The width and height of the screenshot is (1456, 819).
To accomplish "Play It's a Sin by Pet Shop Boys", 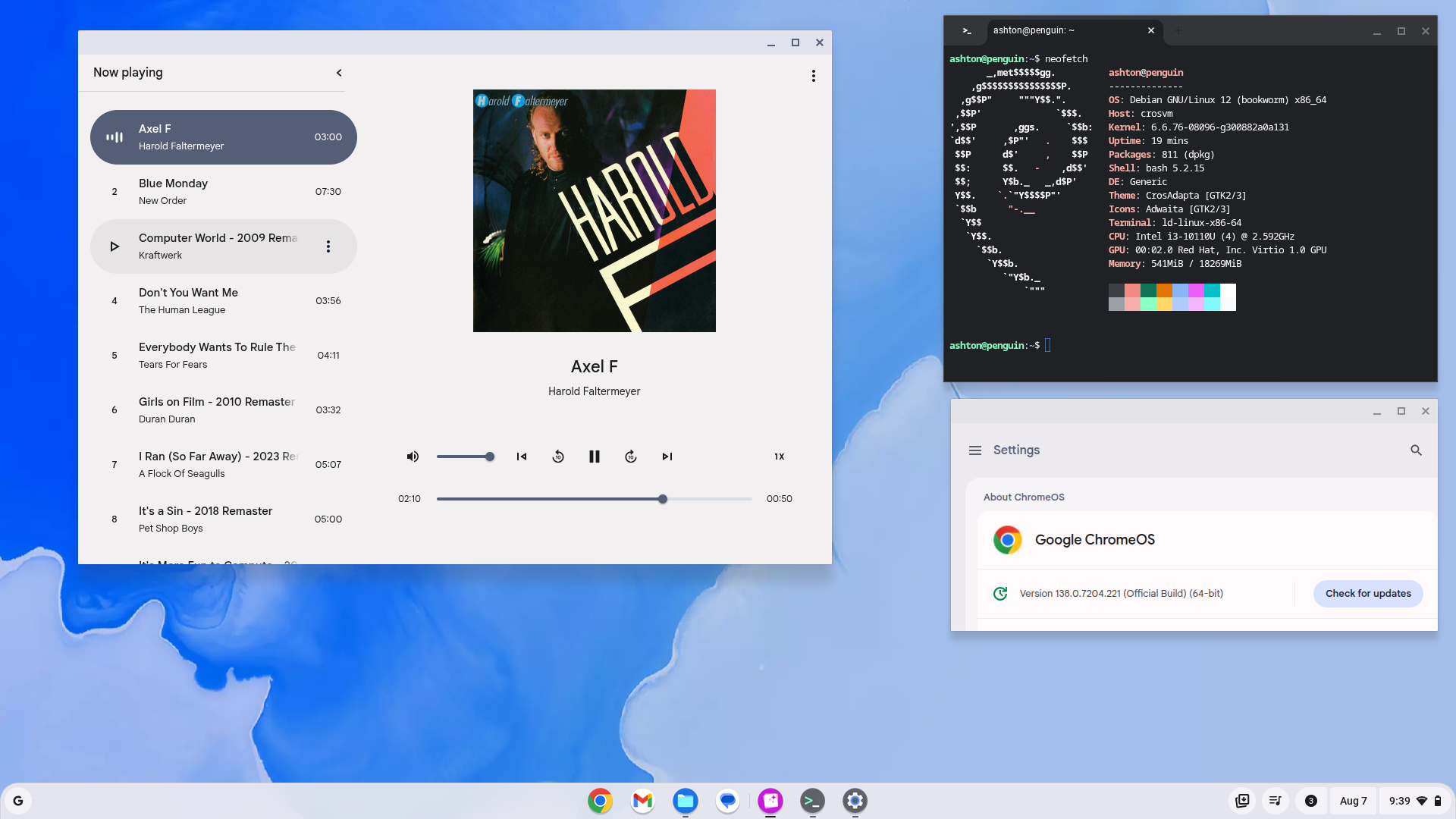I will (x=224, y=519).
